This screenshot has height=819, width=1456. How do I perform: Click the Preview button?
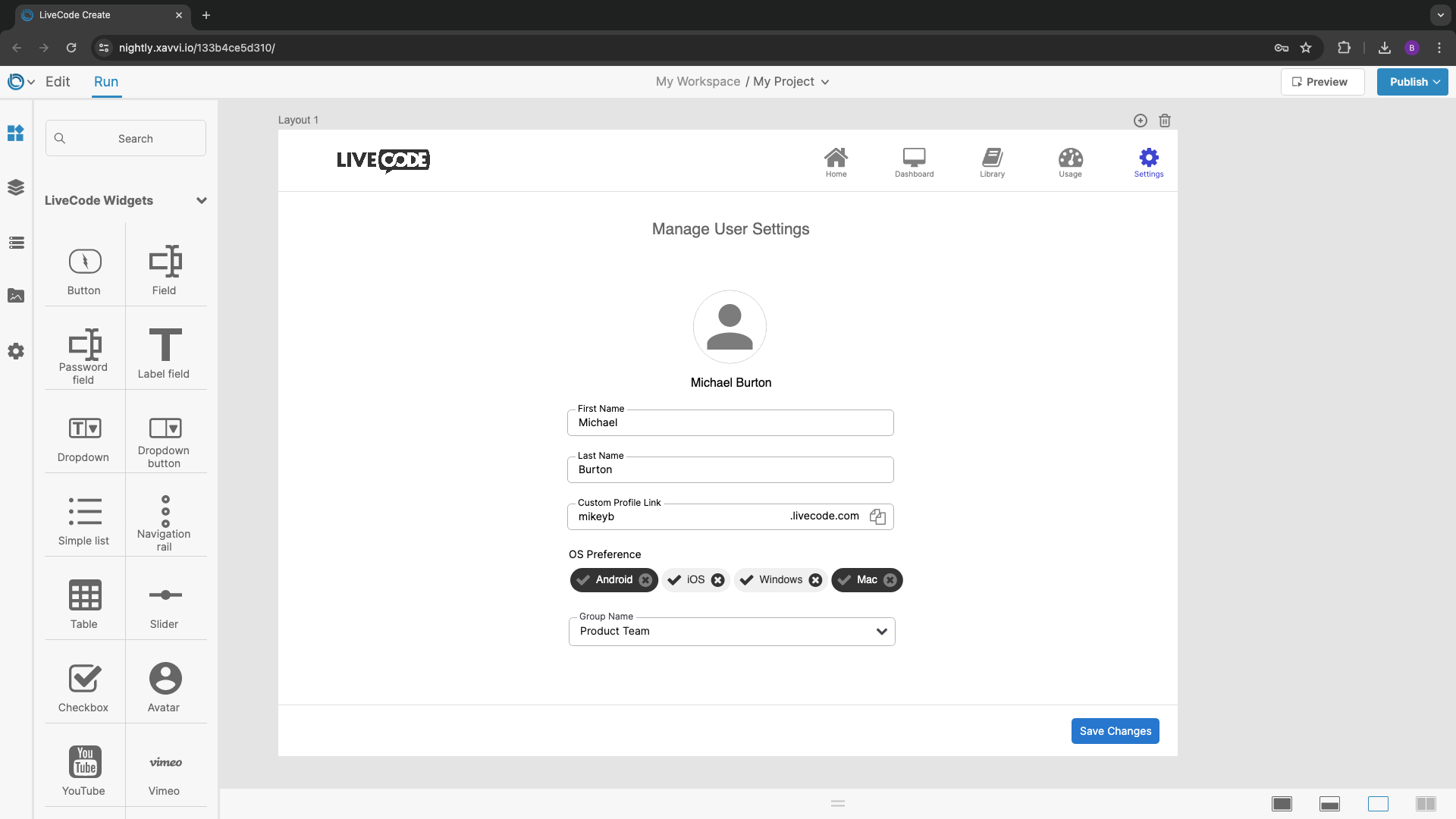tap(1322, 82)
